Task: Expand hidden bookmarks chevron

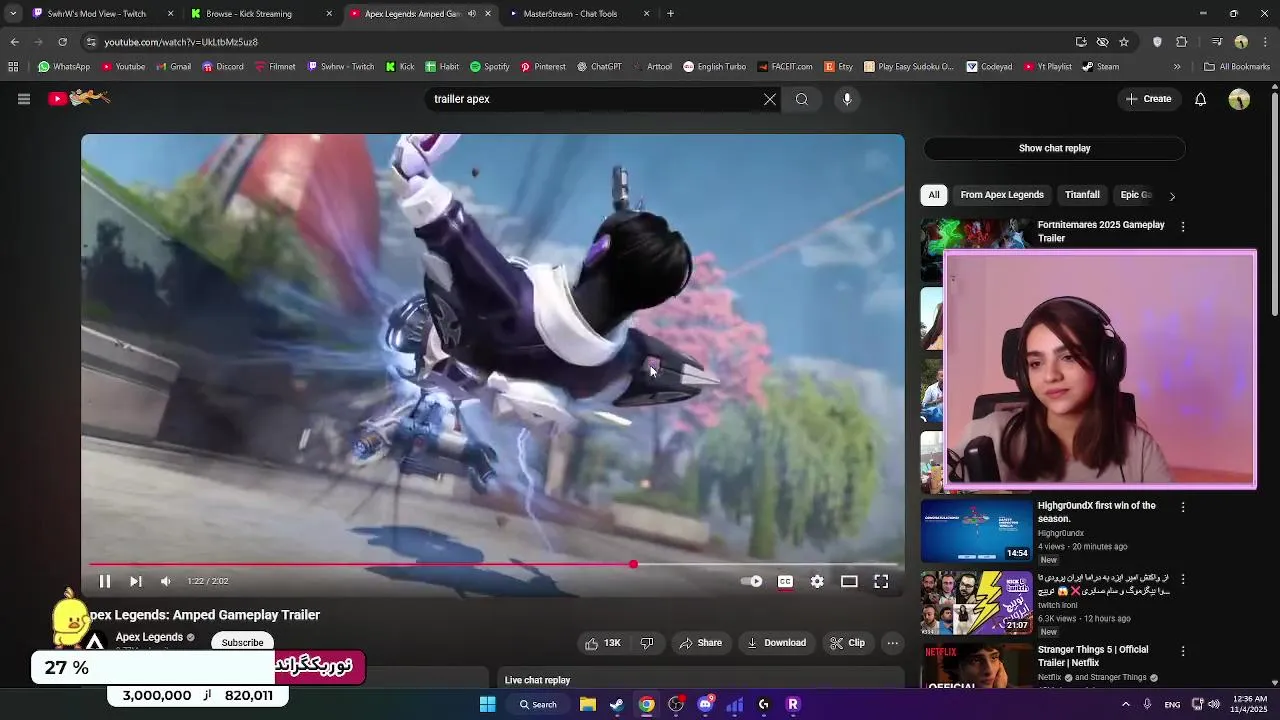Action: 1177,67
